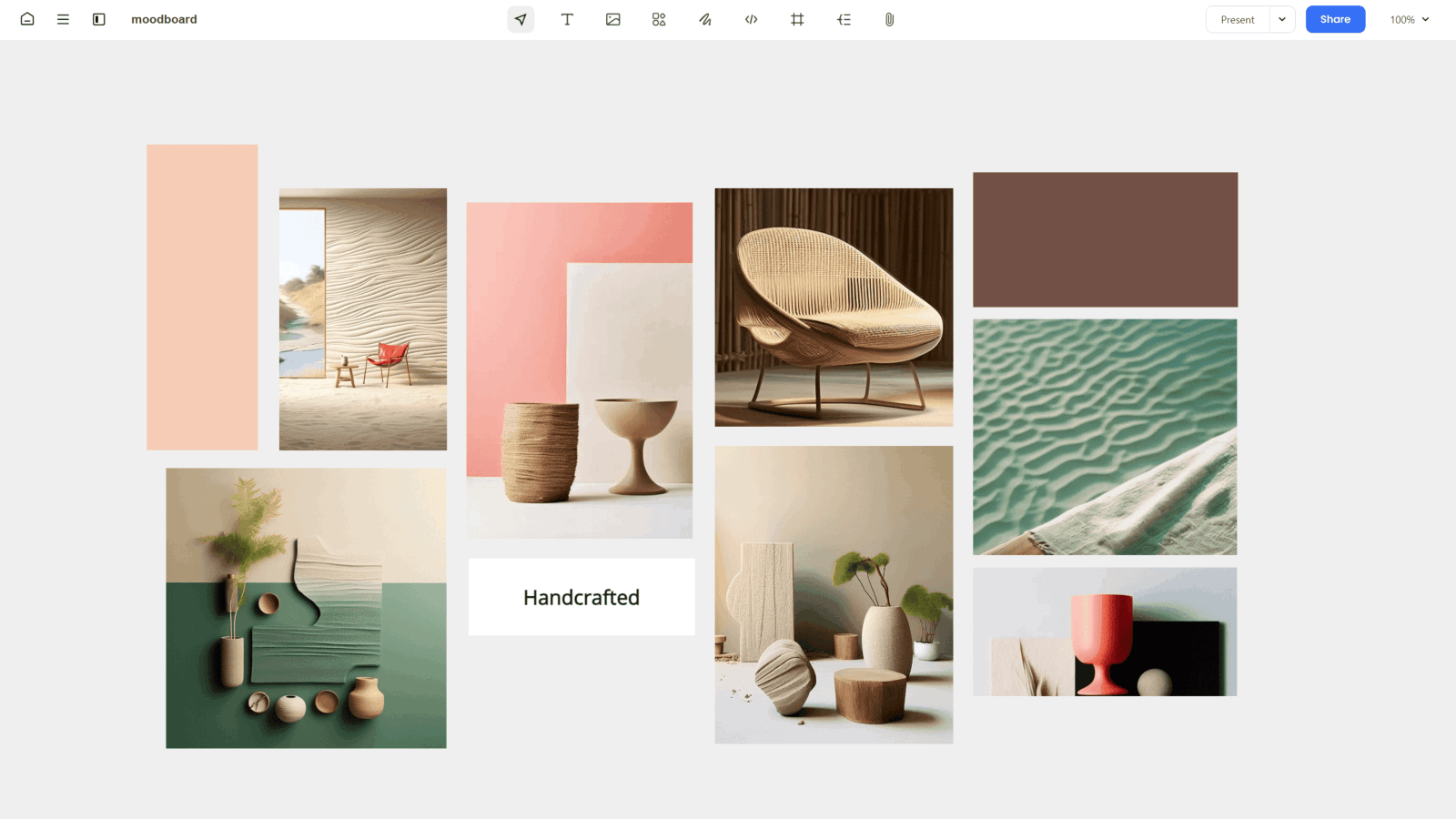This screenshot has height=819, width=1456.
Task: Toggle the left sidebar panel
Action: 99,19
